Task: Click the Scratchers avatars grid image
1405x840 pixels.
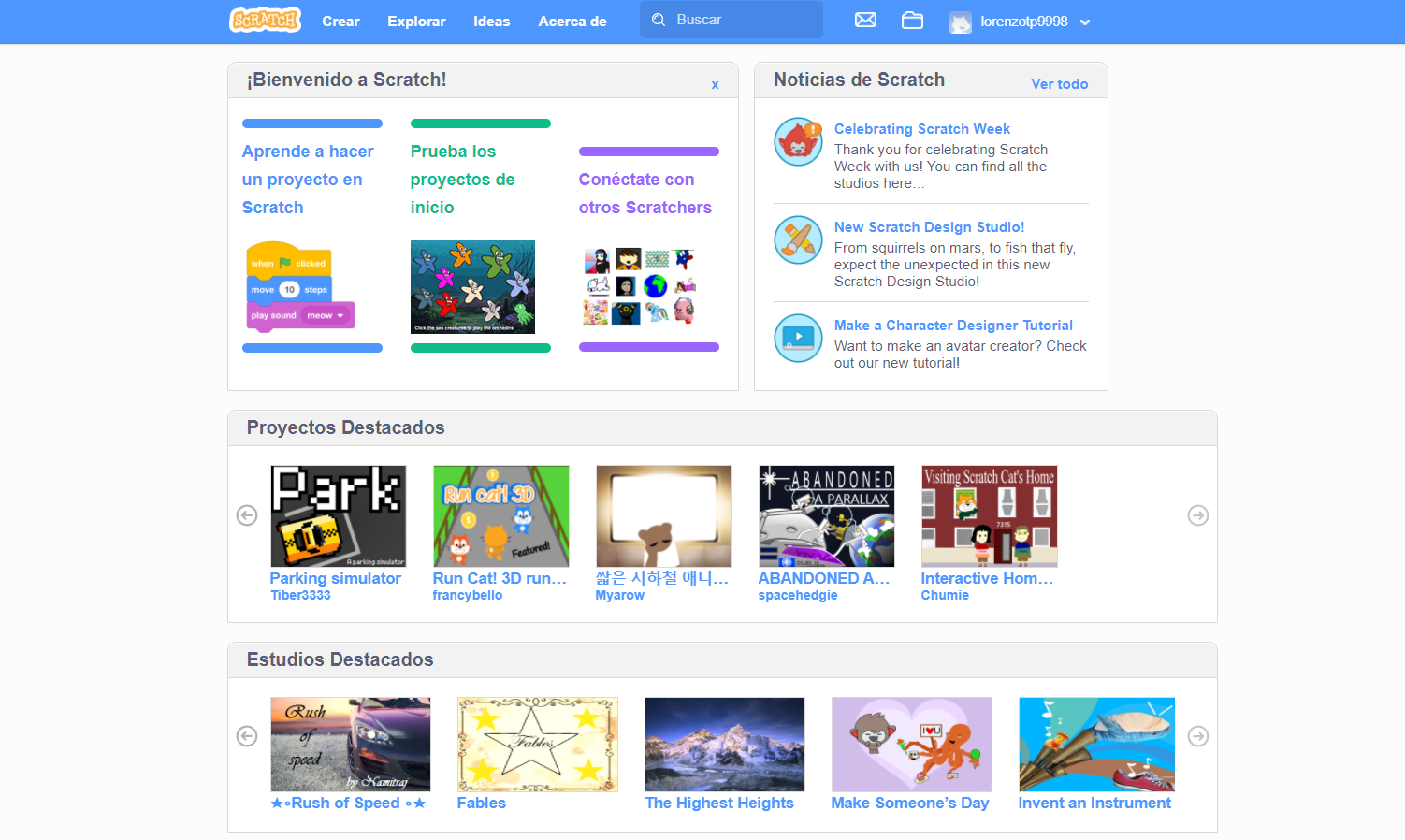Action: point(640,286)
